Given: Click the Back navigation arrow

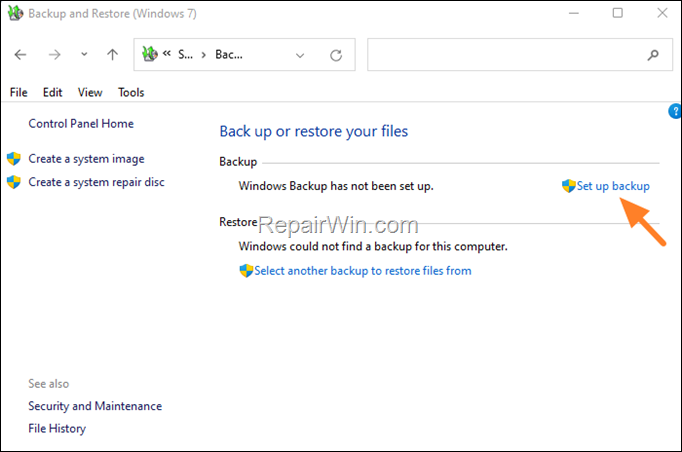Looking at the screenshot, I should tap(20, 55).
